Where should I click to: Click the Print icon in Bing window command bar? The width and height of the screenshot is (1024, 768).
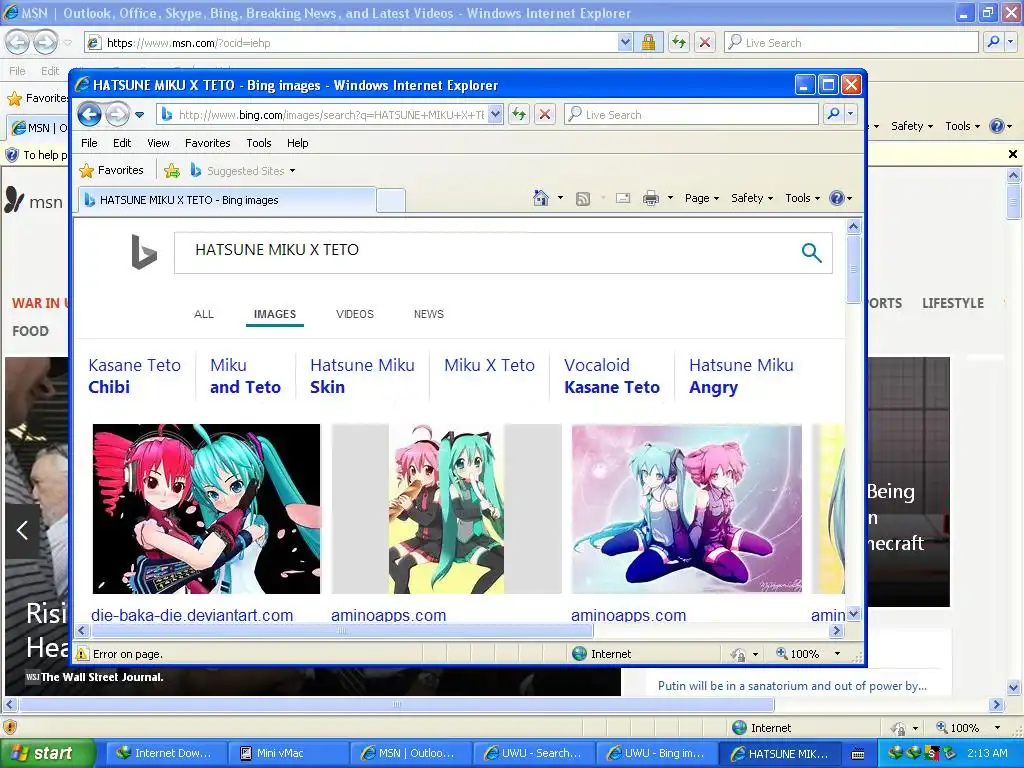pyautogui.click(x=651, y=198)
